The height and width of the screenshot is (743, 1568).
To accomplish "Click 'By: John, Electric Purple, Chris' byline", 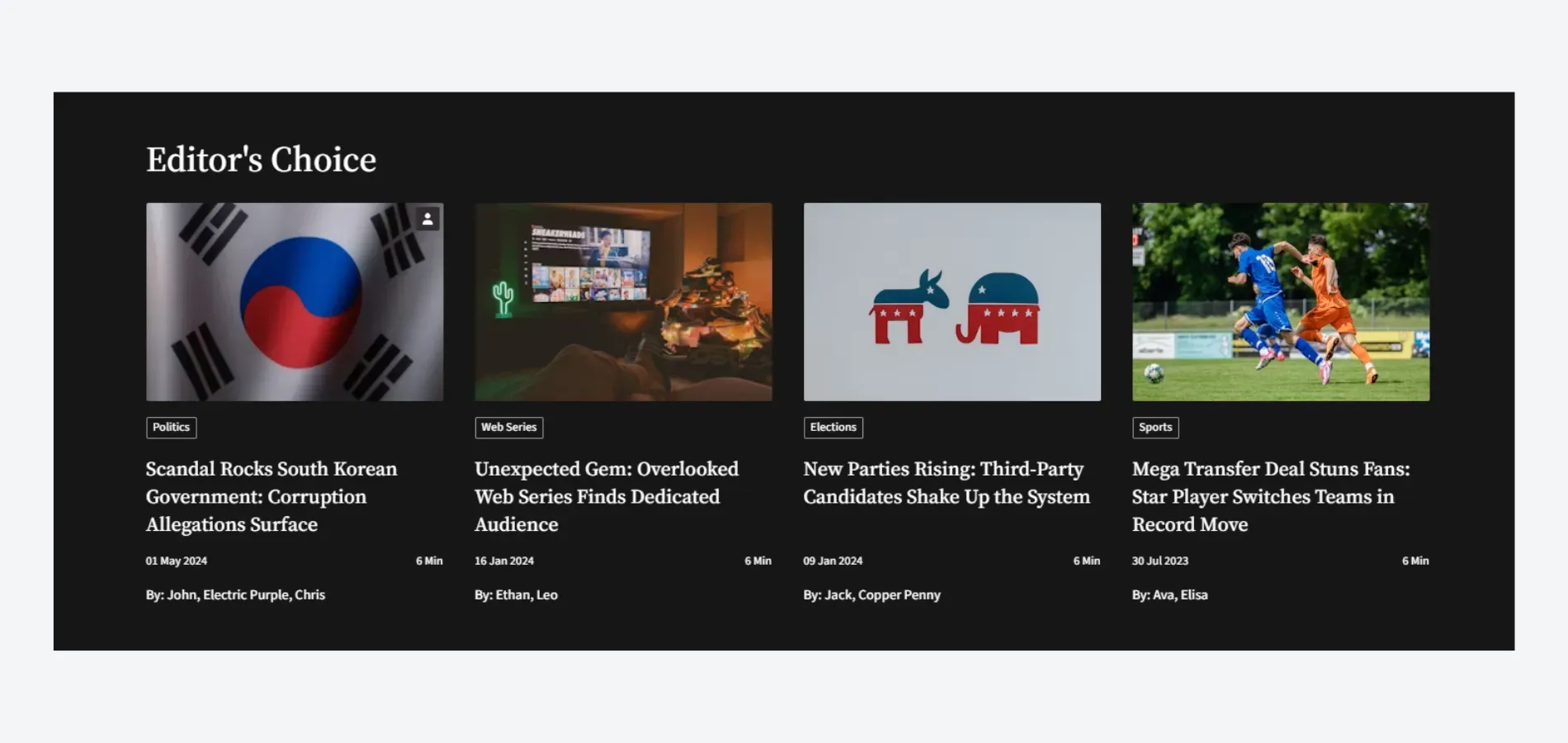I will coord(235,595).
